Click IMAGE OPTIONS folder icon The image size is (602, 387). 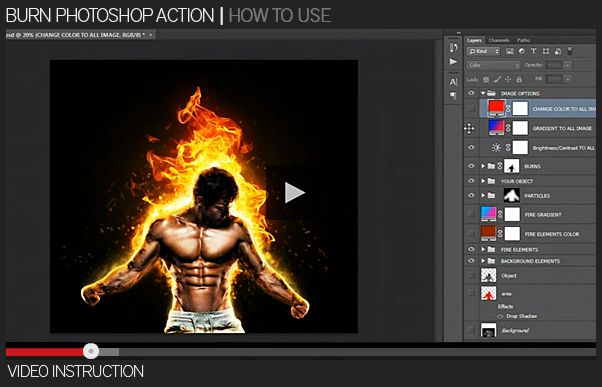[x=491, y=93]
